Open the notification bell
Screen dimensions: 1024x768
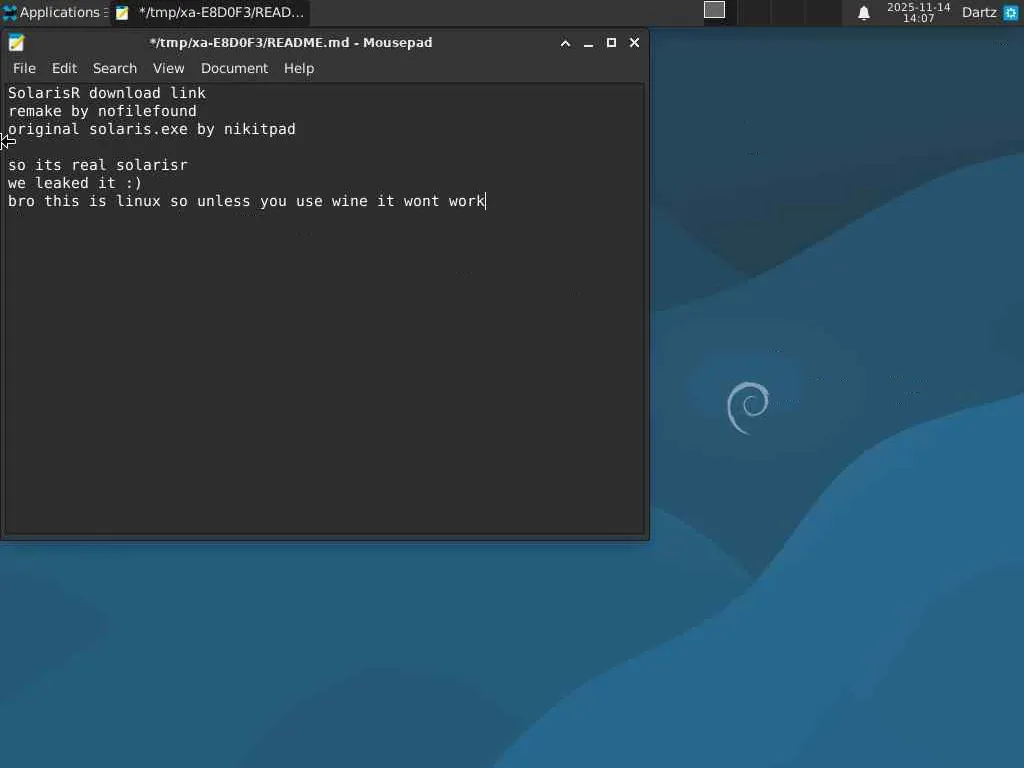pyautogui.click(x=863, y=13)
